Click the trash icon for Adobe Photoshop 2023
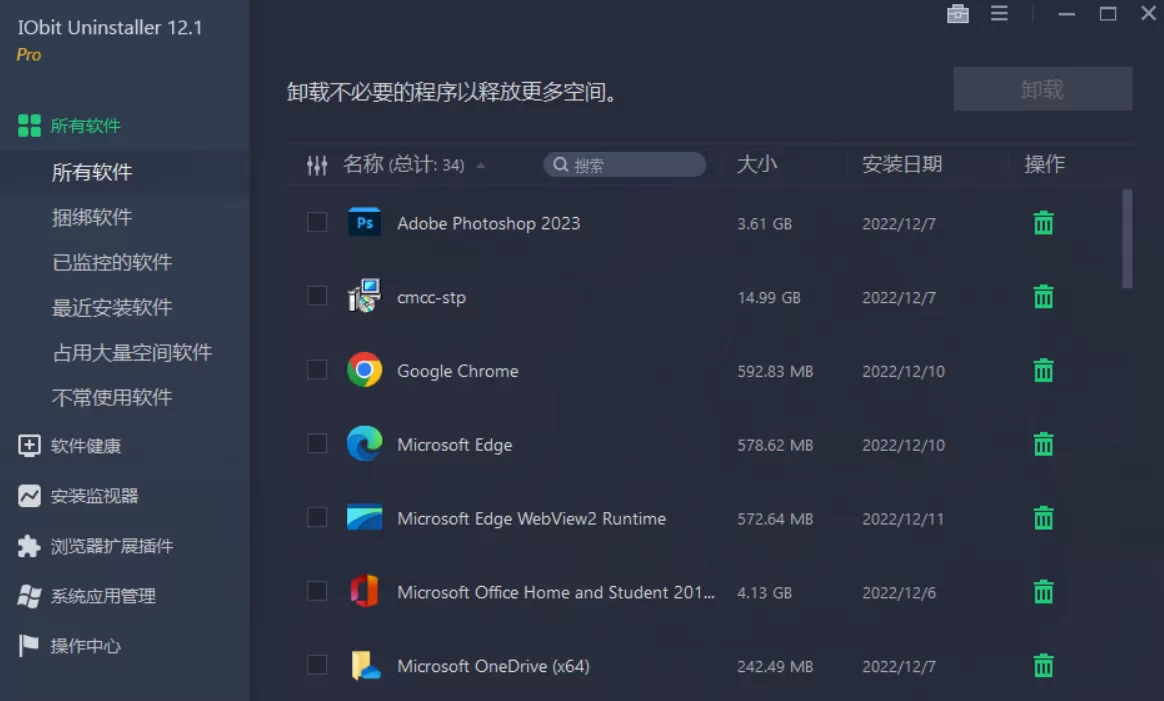 pyautogui.click(x=1043, y=223)
